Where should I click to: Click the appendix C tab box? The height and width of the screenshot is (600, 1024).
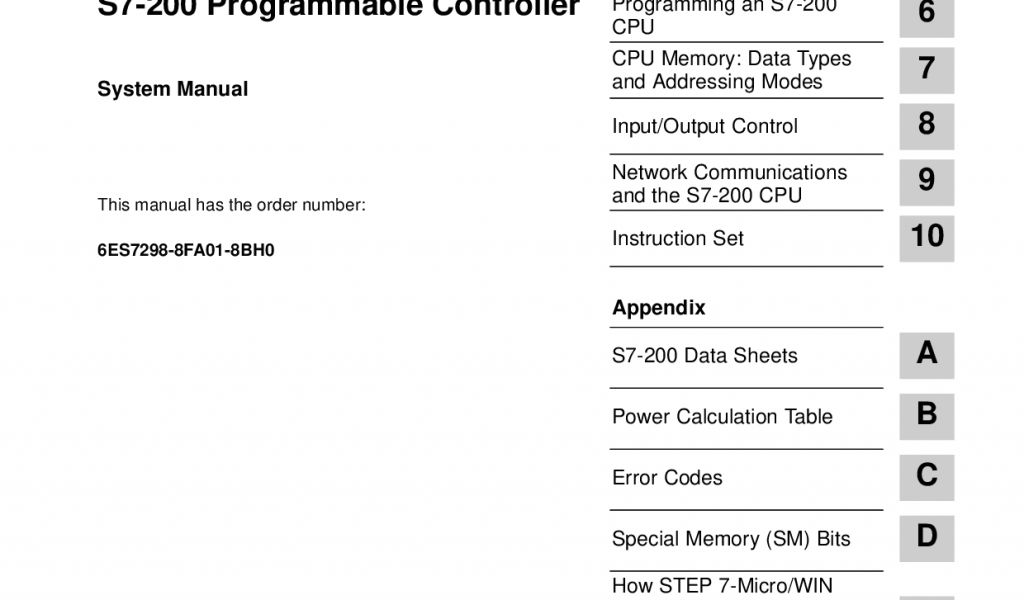click(x=926, y=476)
